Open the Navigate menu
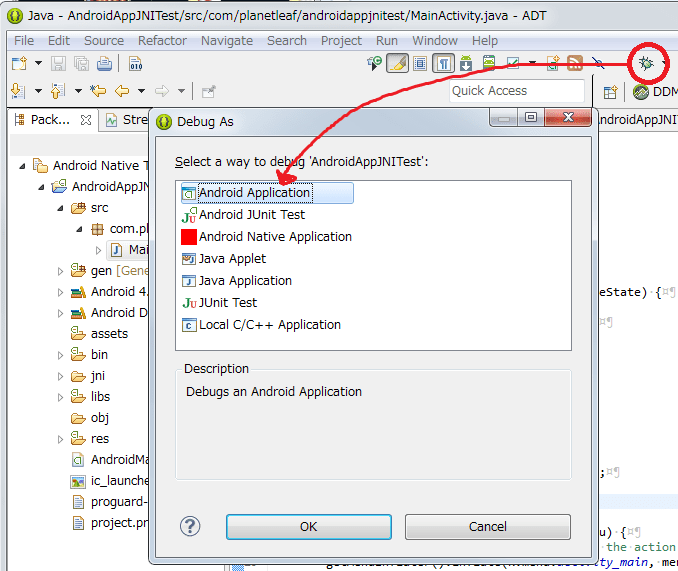678x571 pixels. (x=227, y=41)
